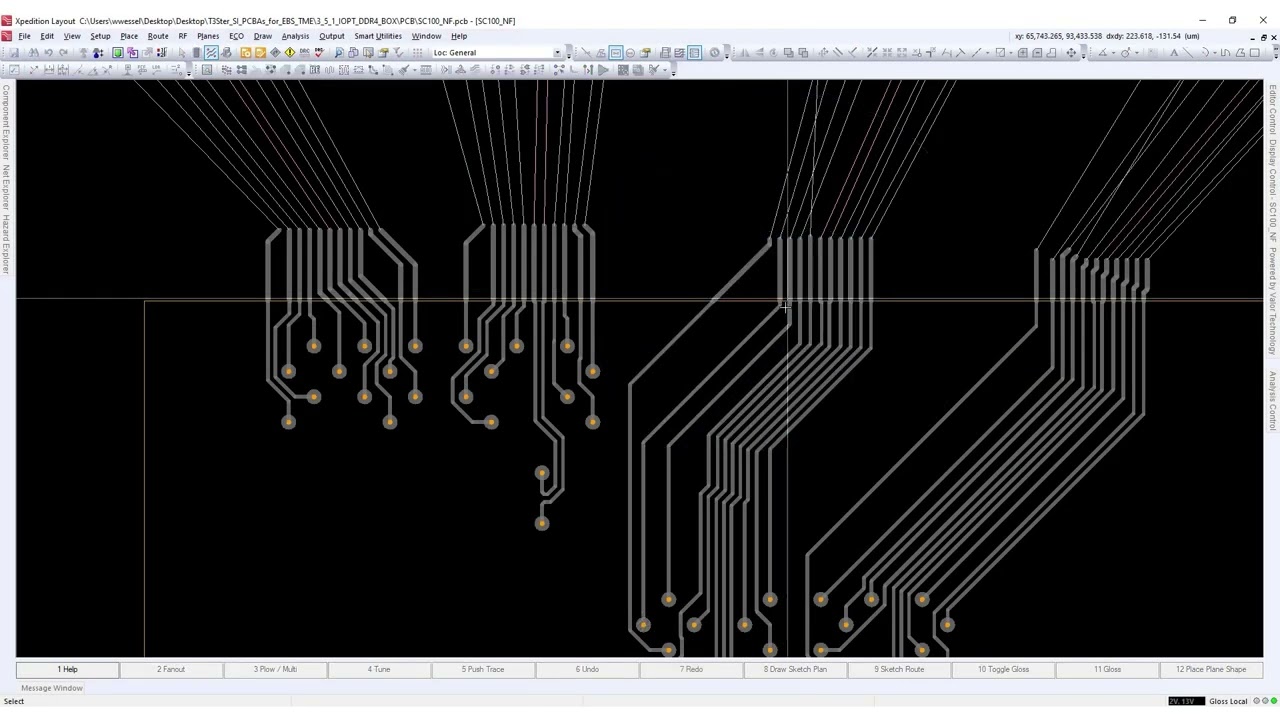
Task: Open the Editor Control side panel
Action: click(1273, 111)
